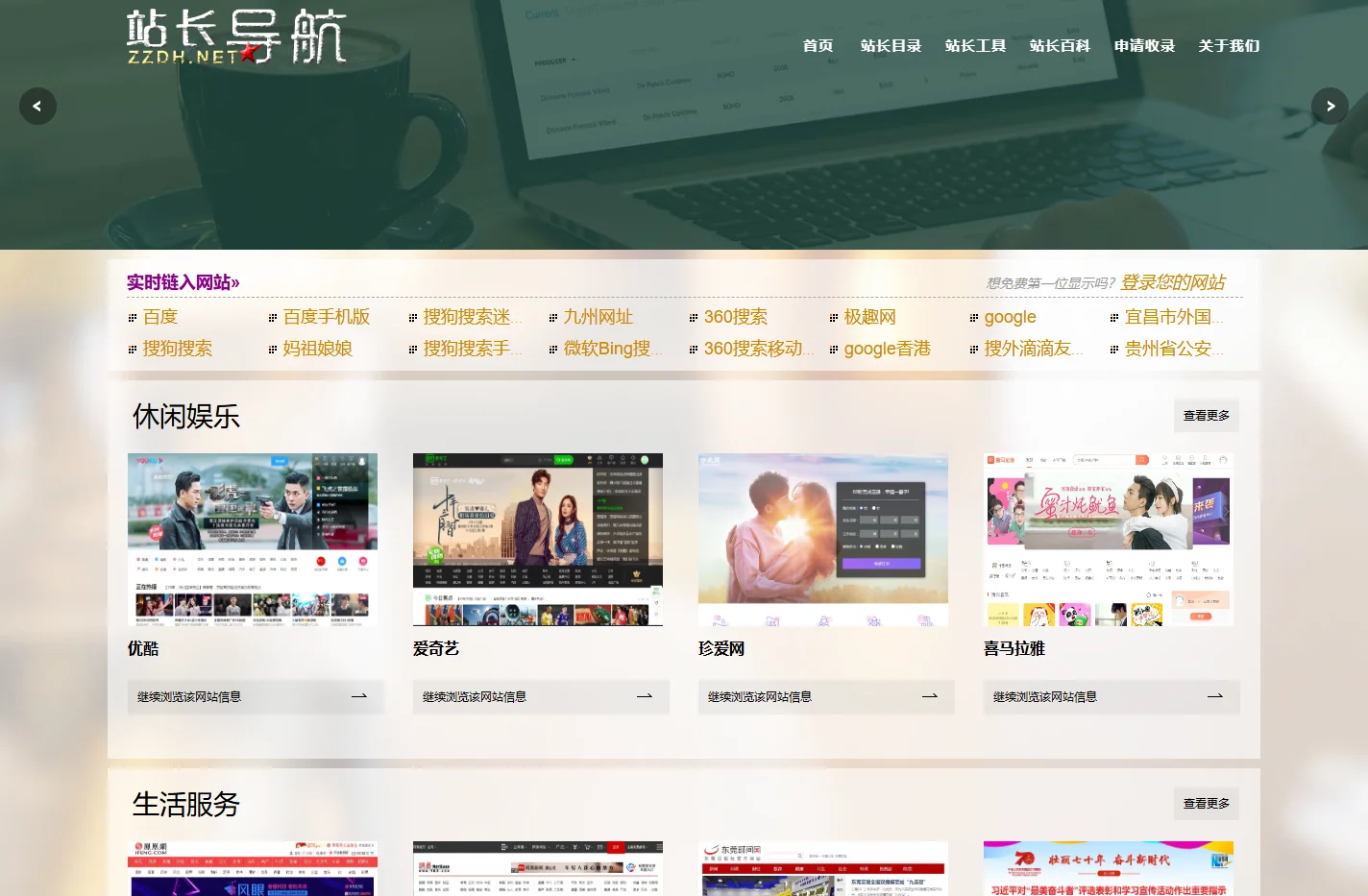Open the 站长百科 menu item
Screen dimensions: 1368x896
pos(1061,45)
